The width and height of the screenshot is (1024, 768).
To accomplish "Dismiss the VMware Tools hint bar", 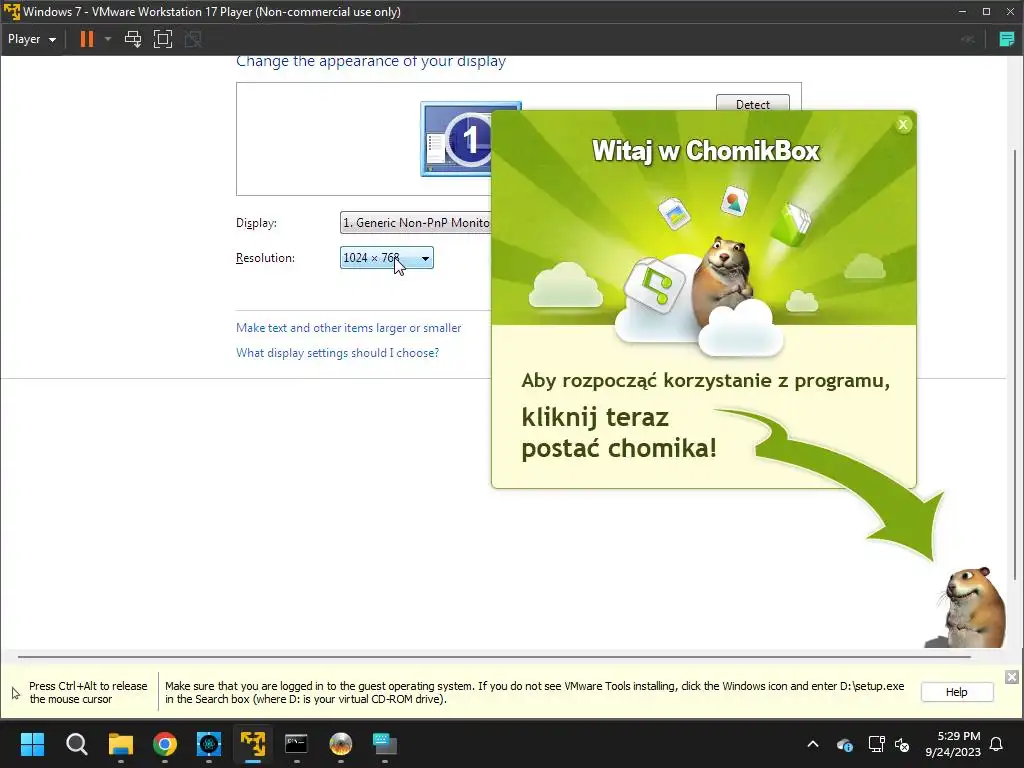I will (x=1011, y=677).
